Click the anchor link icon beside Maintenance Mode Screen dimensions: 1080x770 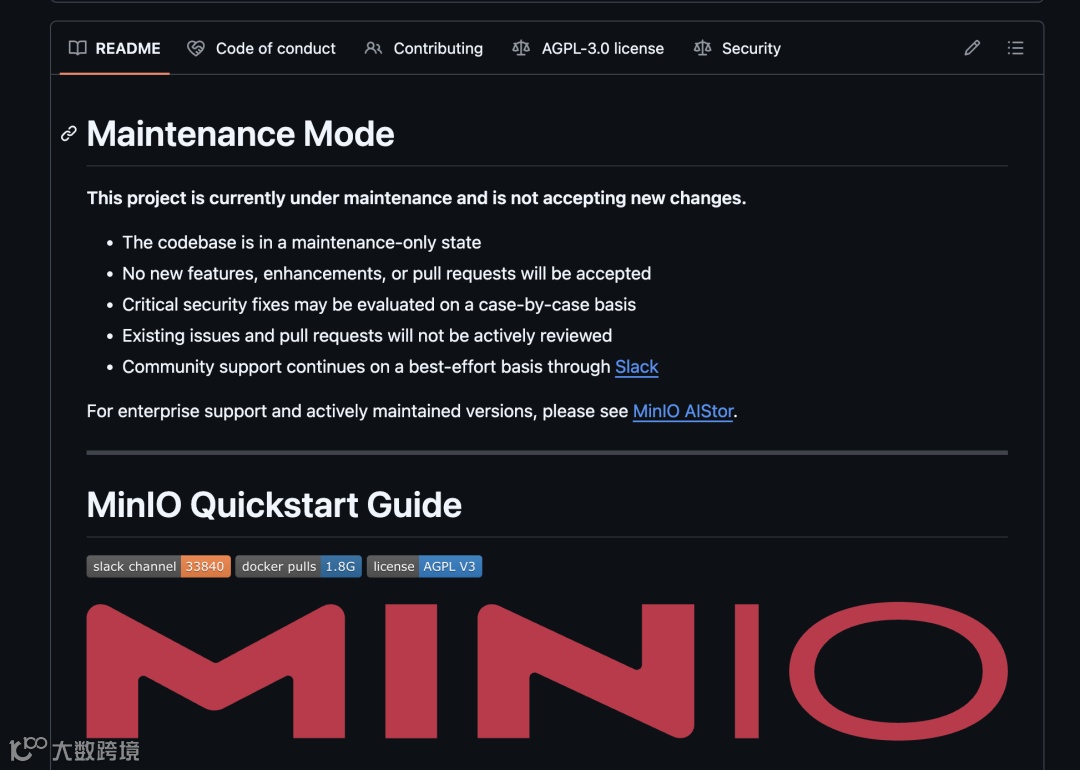pyautogui.click(x=69, y=134)
